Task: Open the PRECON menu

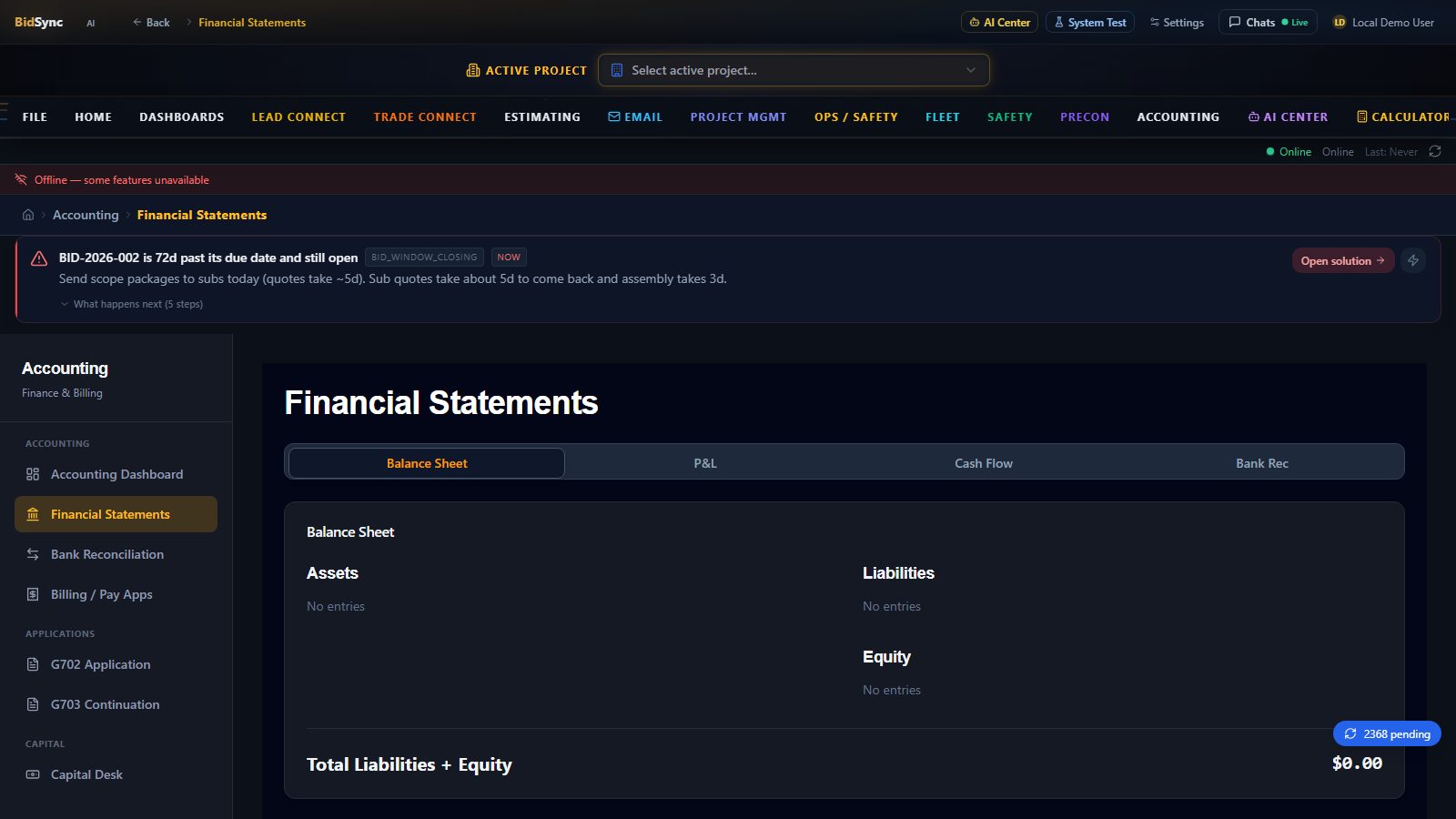Action: (1085, 116)
